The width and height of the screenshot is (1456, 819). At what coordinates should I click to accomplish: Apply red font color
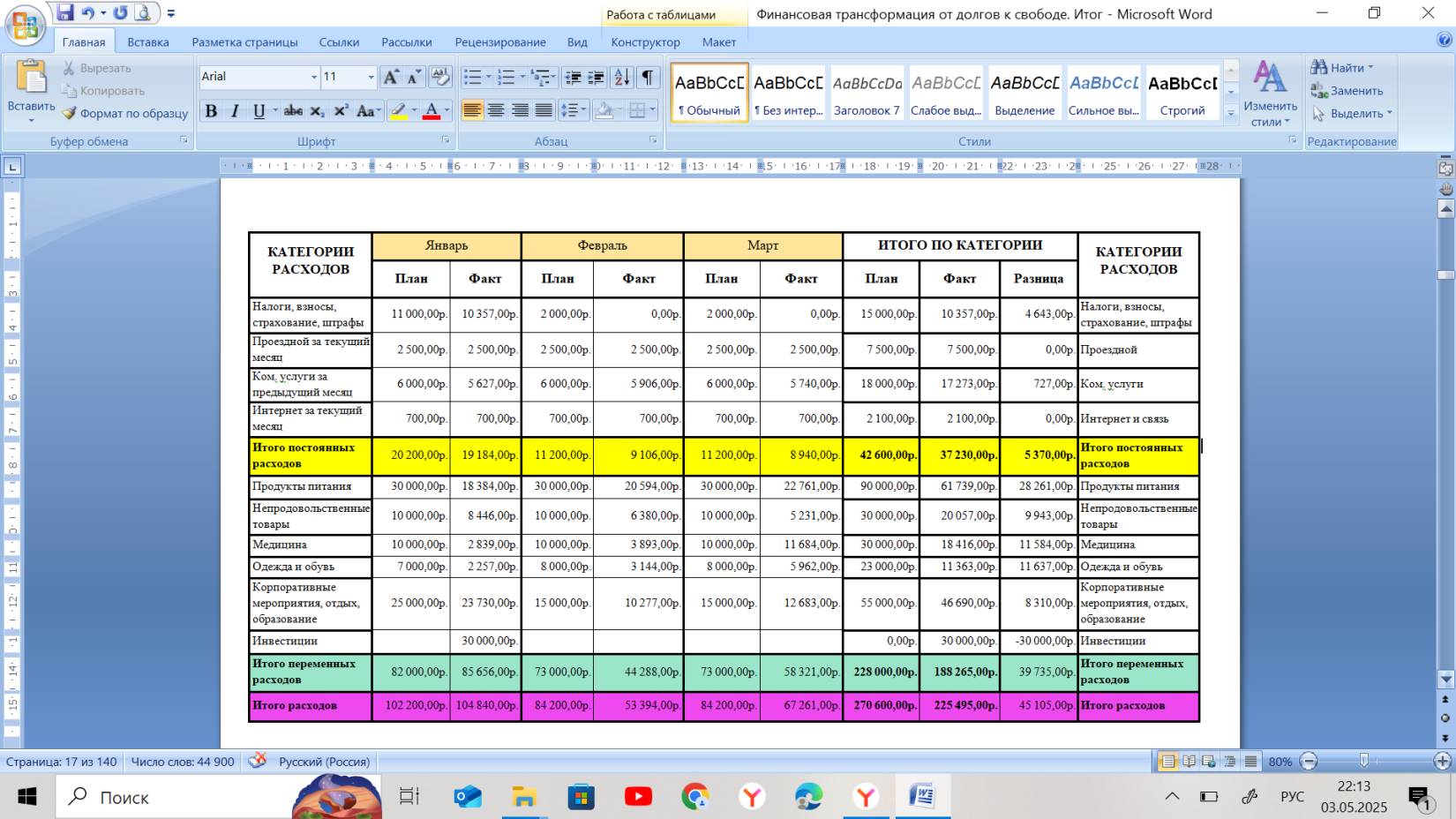pos(431,111)
